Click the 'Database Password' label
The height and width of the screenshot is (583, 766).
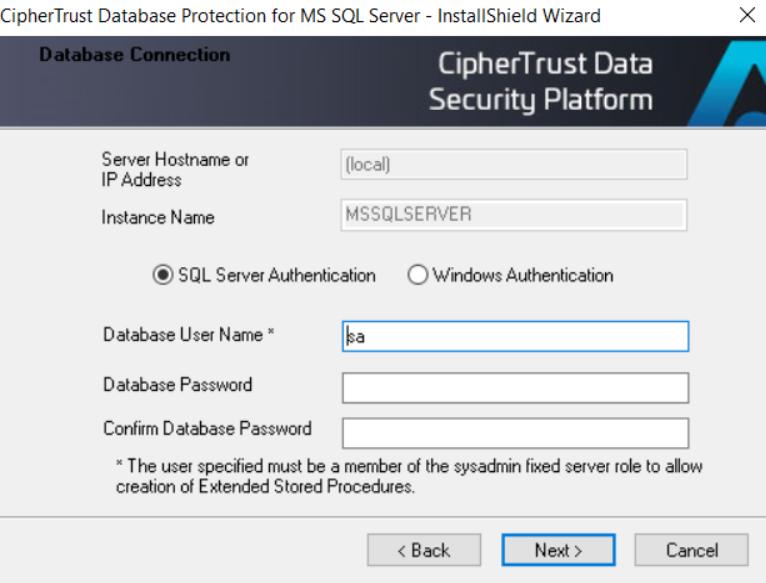tap(178, 385)
